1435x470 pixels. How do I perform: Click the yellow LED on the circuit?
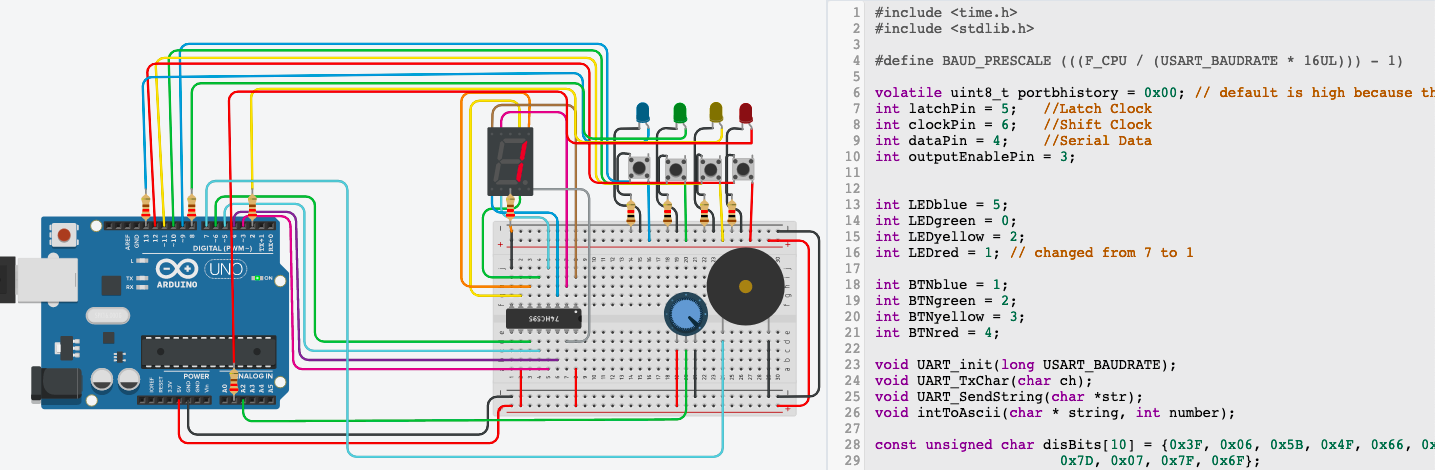pos(715,111)
